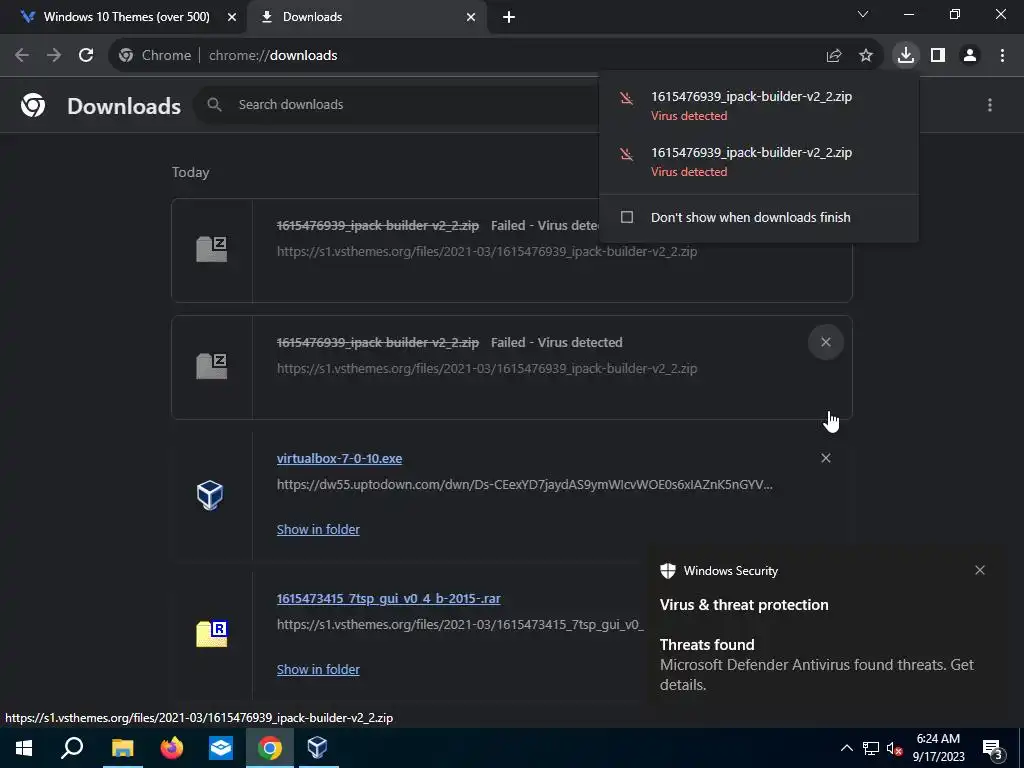The image size is (1024, 768).
Task: Remove virtualbox-7-0-10.exe from the list
Action: (825, 458)
